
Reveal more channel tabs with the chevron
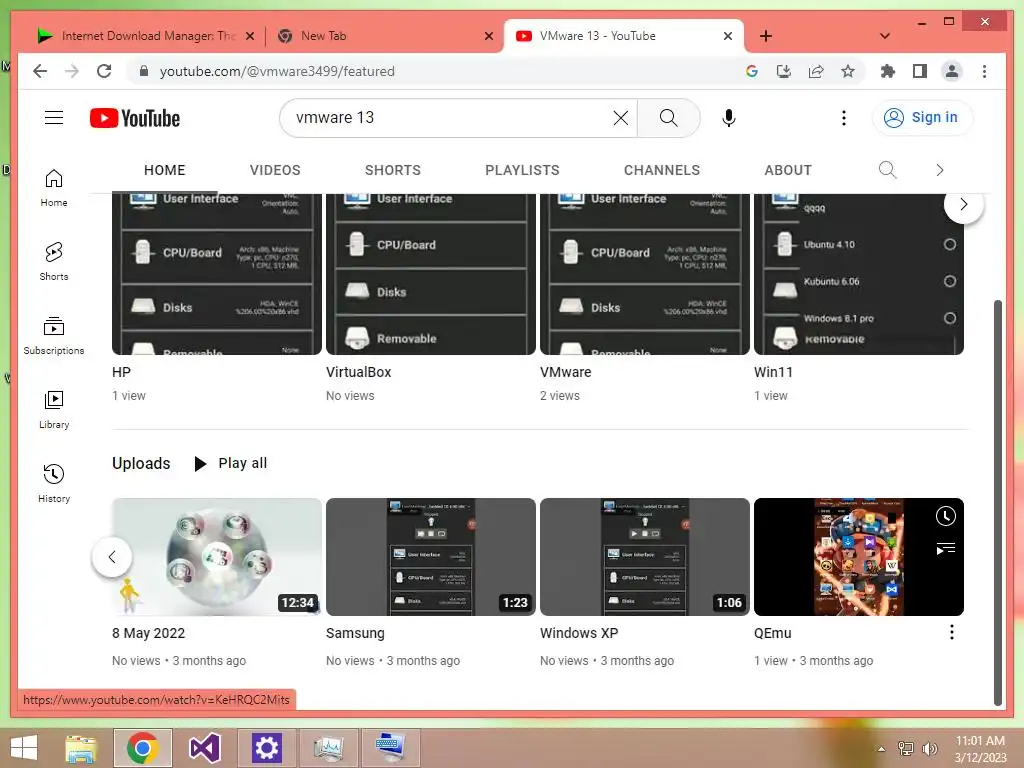(x=939, y=170)
